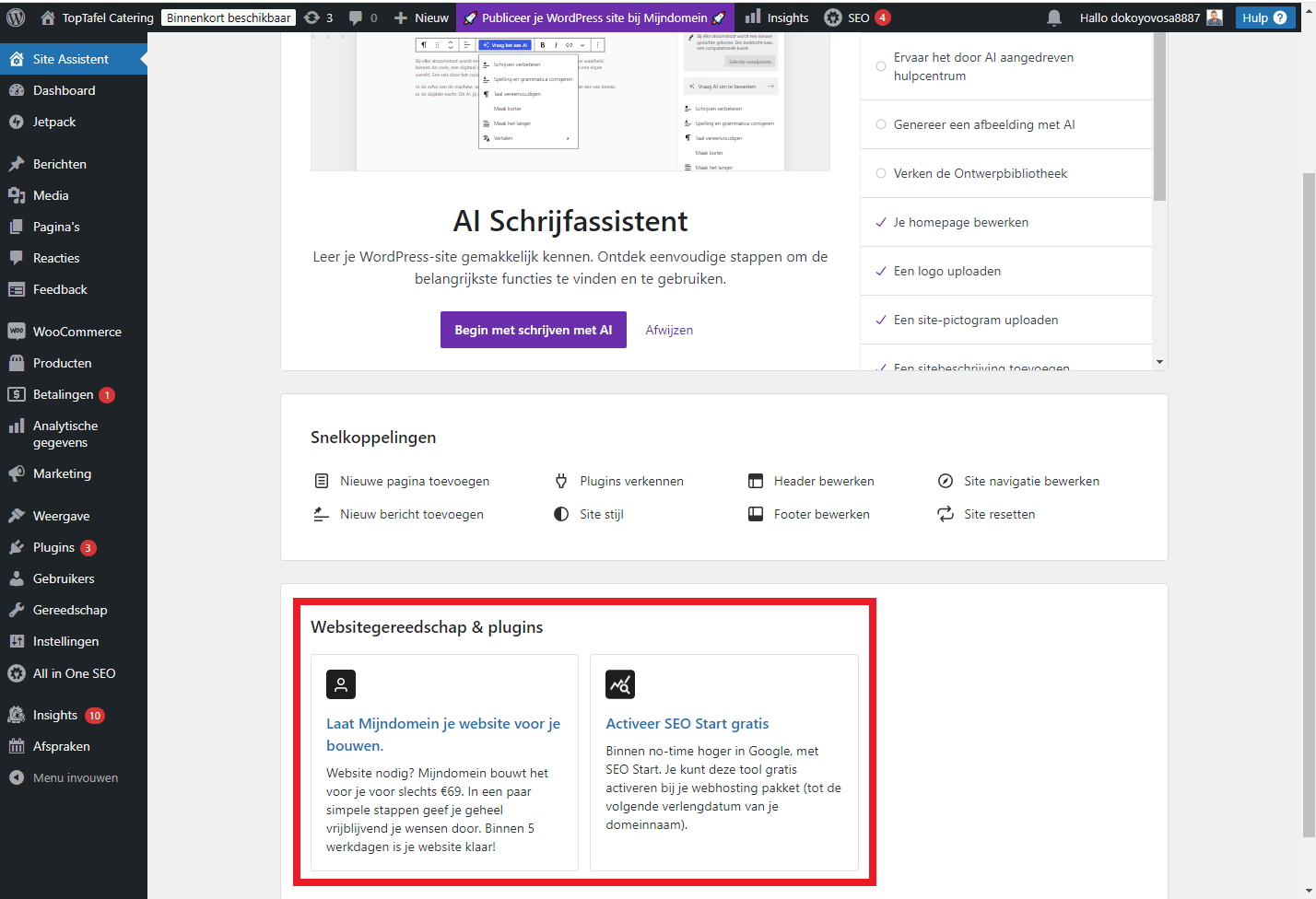Open Berichten menu item
The width and height of the screenshot is (1316, 899).
coord(74,164)
